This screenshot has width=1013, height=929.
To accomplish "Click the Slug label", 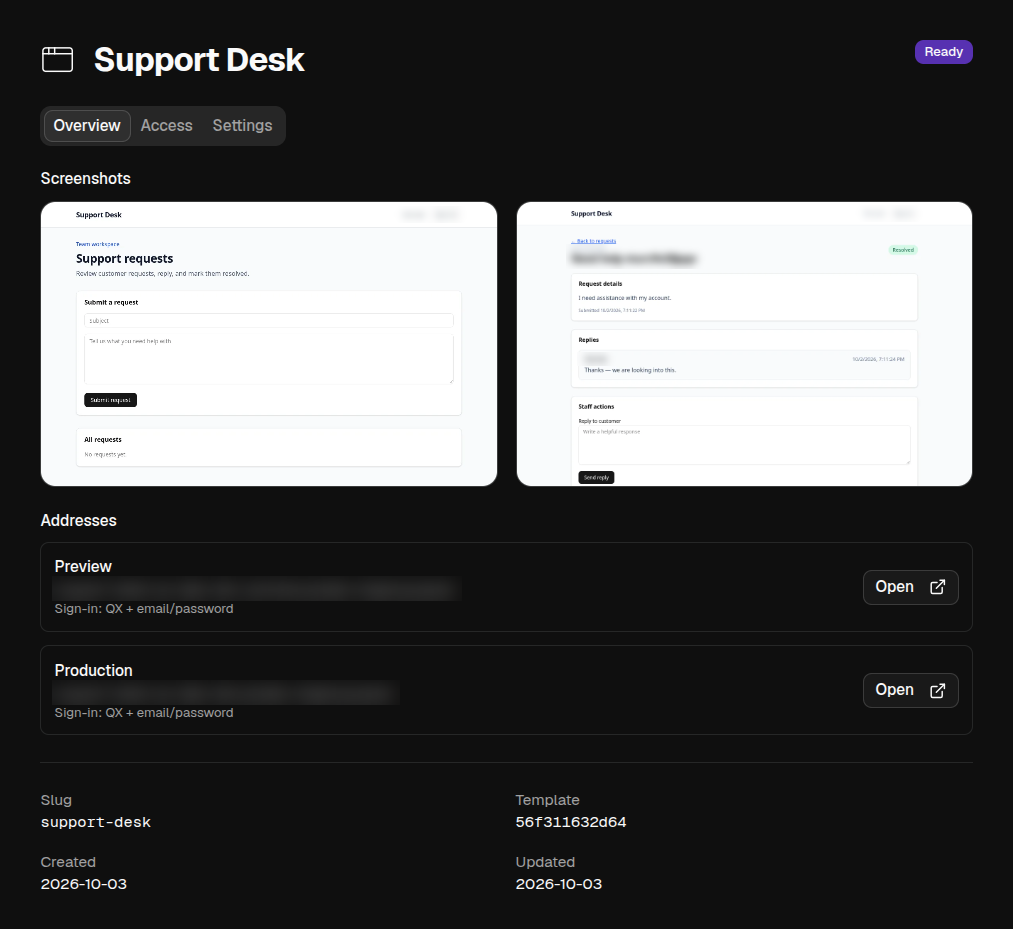I will [x=56, y=800].
